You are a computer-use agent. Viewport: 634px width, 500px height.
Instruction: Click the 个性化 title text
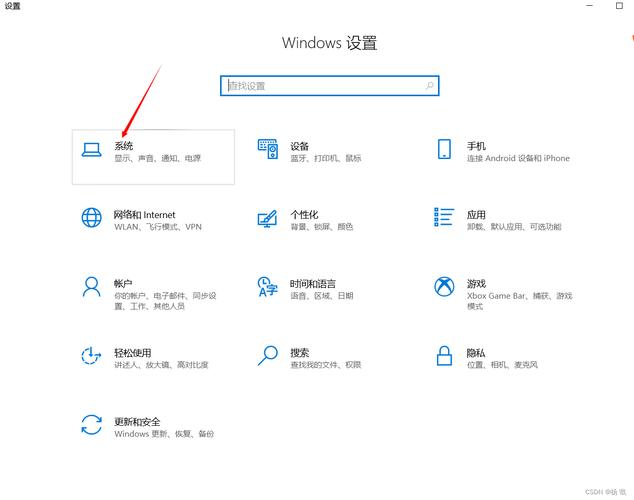(304, 215)
